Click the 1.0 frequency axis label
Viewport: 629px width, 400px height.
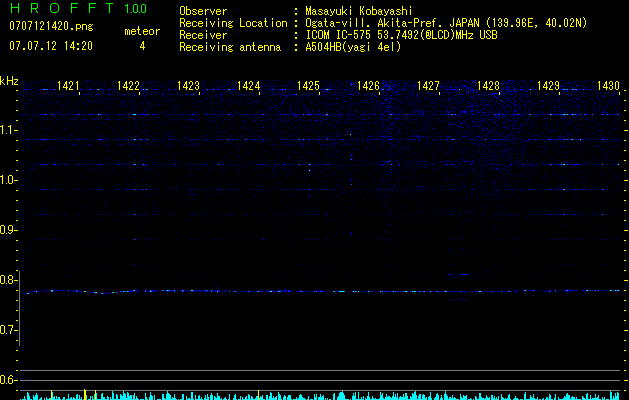[x=7, y=180]
